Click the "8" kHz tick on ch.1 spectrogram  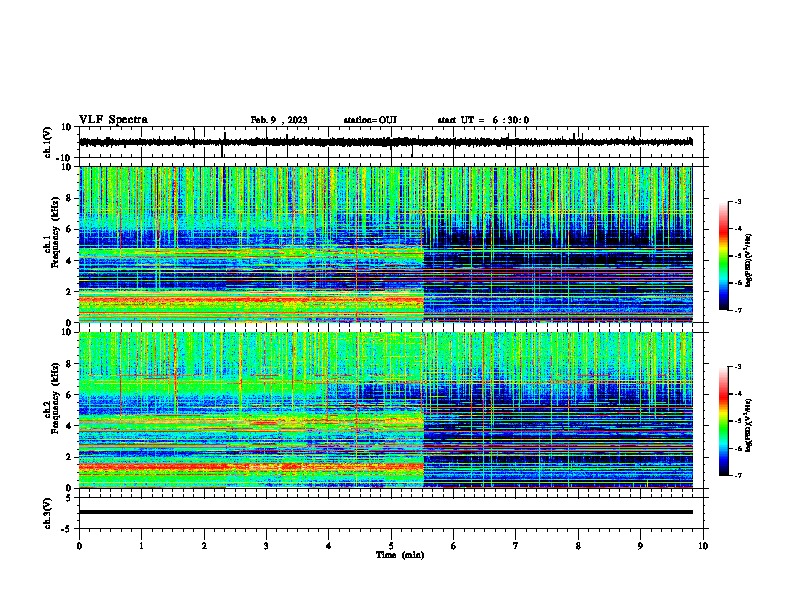[71, 198]
